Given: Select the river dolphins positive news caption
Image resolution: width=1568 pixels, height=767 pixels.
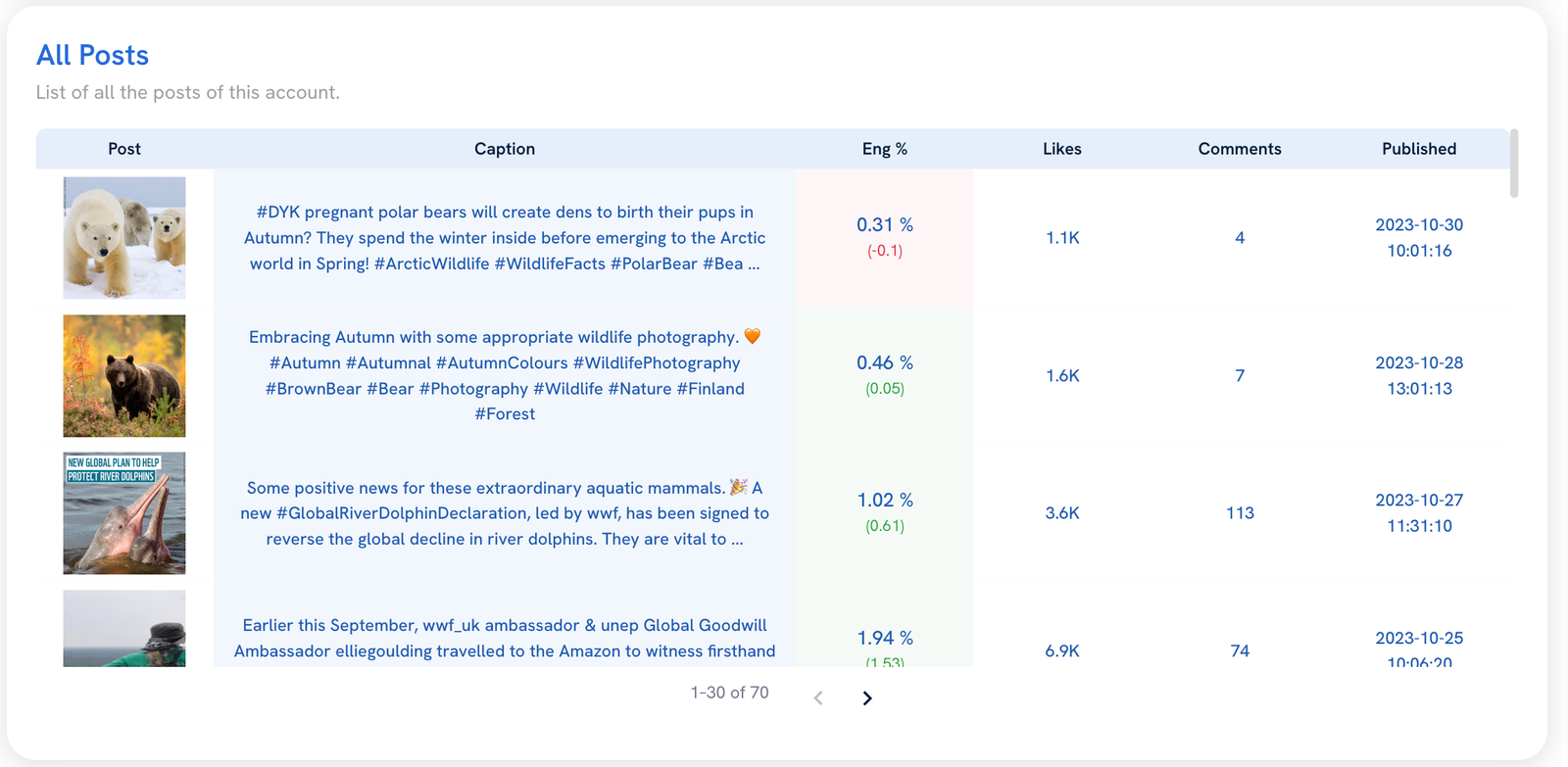Looking at the screenshot, I should coord(505,513).
